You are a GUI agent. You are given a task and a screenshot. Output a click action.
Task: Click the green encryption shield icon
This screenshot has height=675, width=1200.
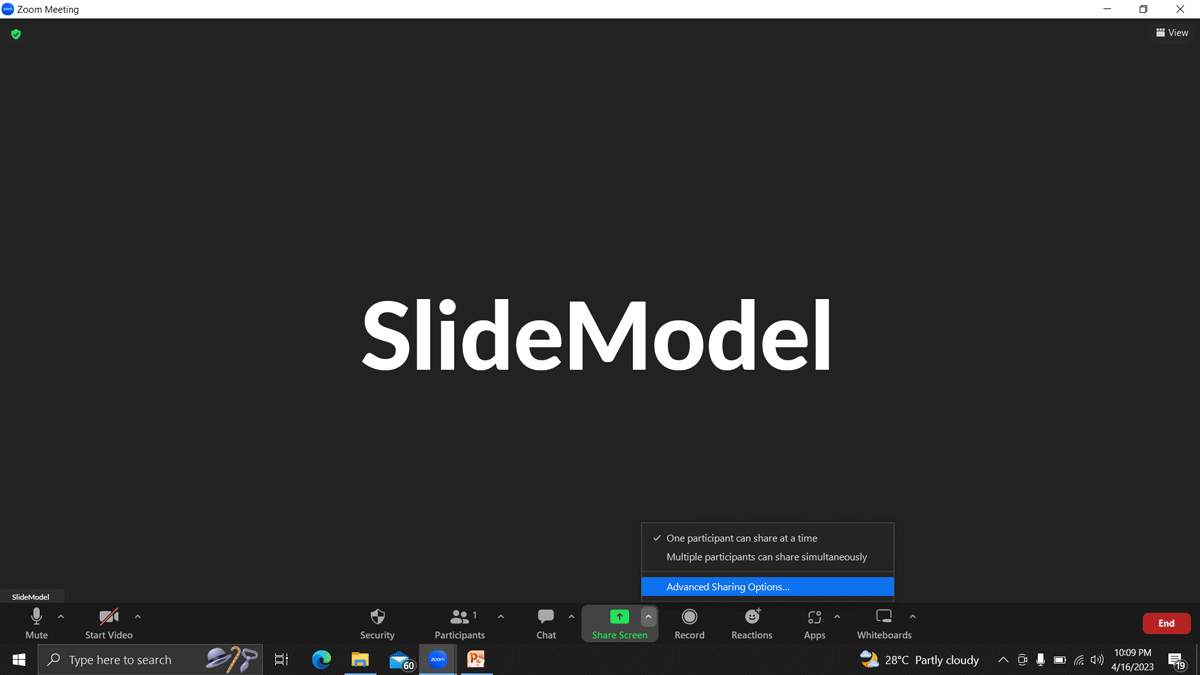pos(16,34)
